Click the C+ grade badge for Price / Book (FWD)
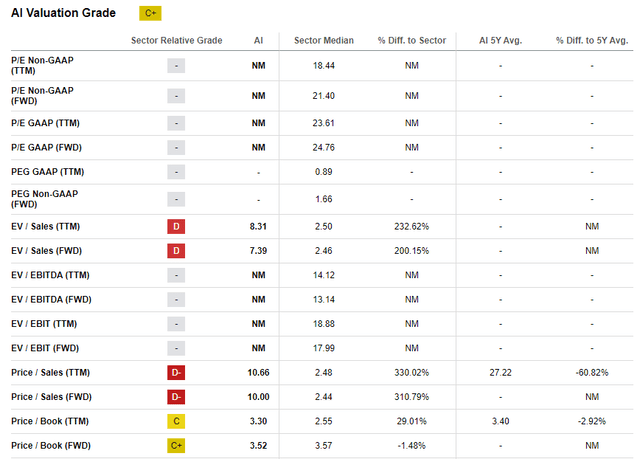Image resolution: width=640 pixels, height=459 pixels. tap(176, 445)
